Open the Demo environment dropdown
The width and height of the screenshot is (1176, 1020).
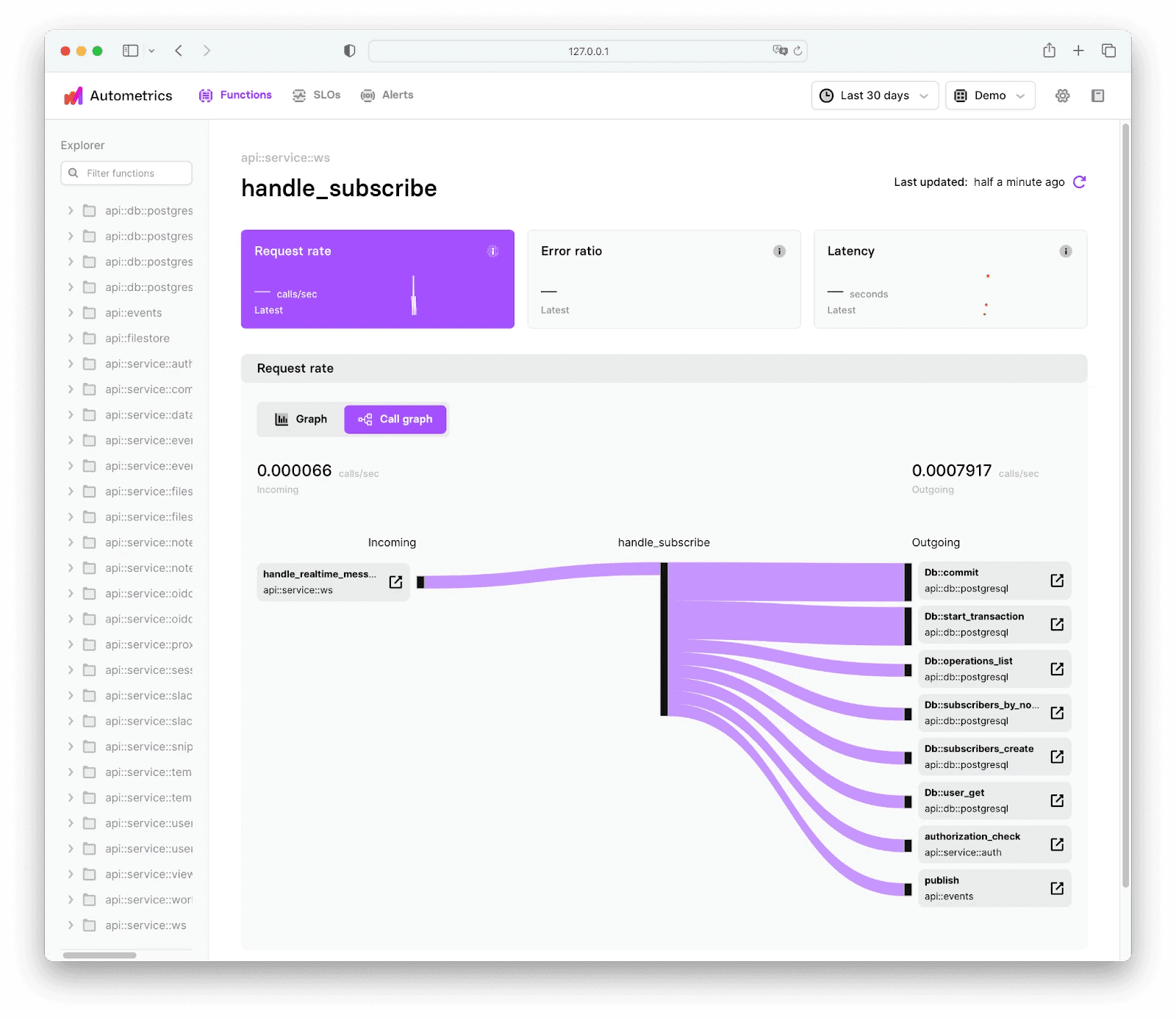(x=990, y=96)
